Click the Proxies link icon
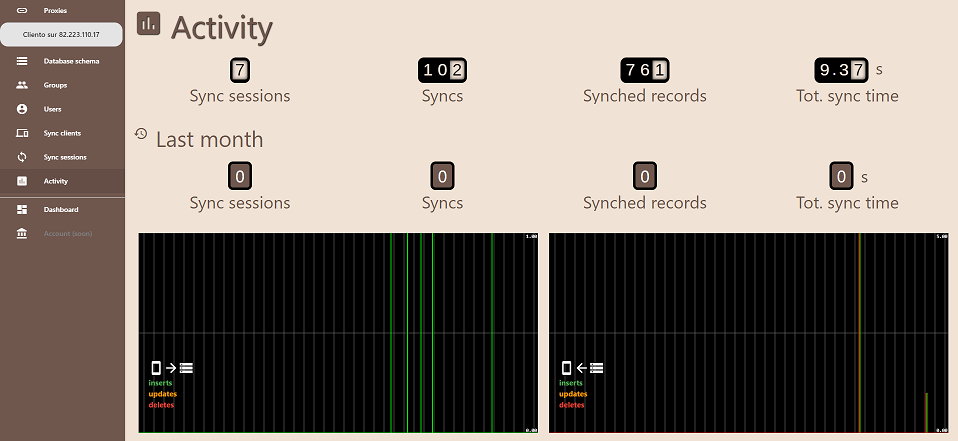This screenshot has height=441, width=958. pos(22,10)
